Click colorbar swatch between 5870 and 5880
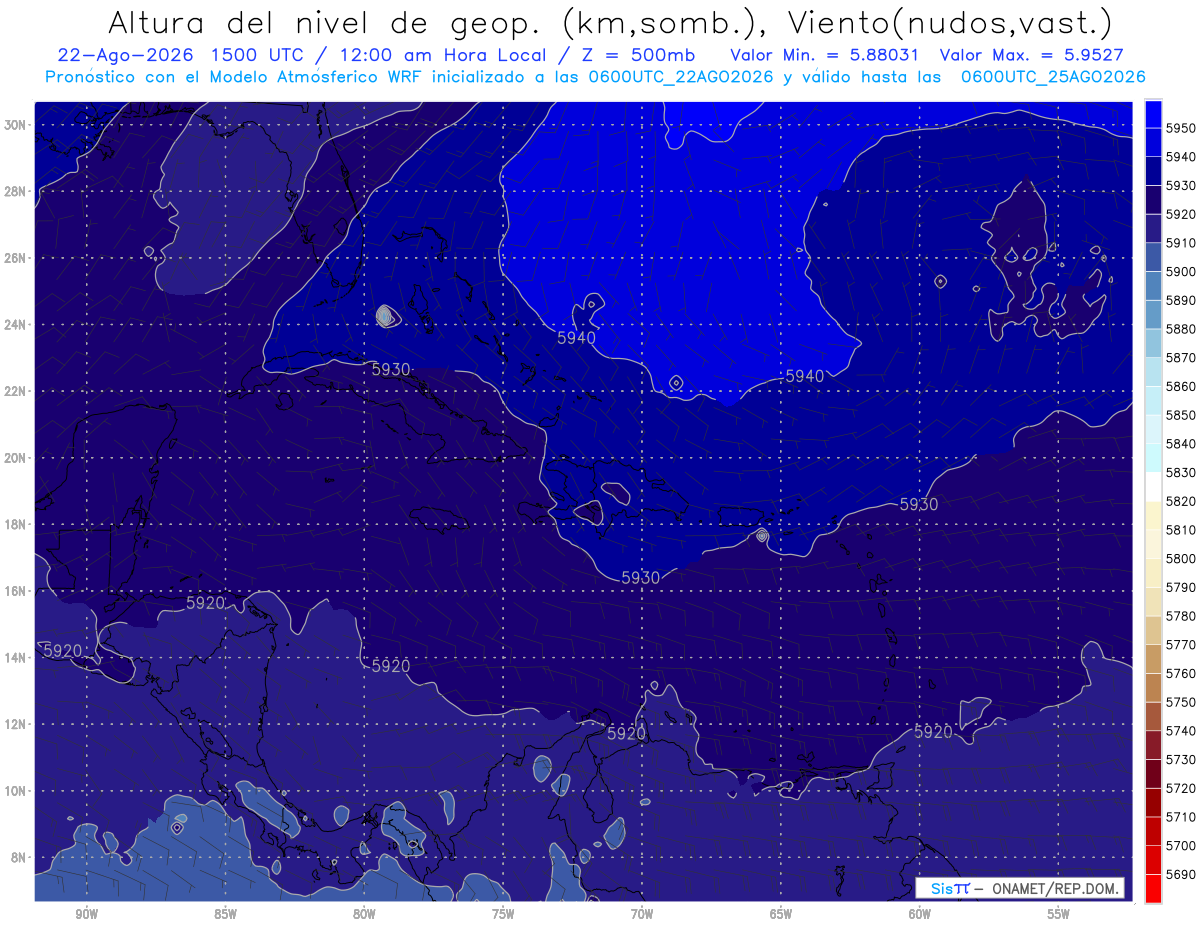 pyautogui.click(x=1153, y=343)
